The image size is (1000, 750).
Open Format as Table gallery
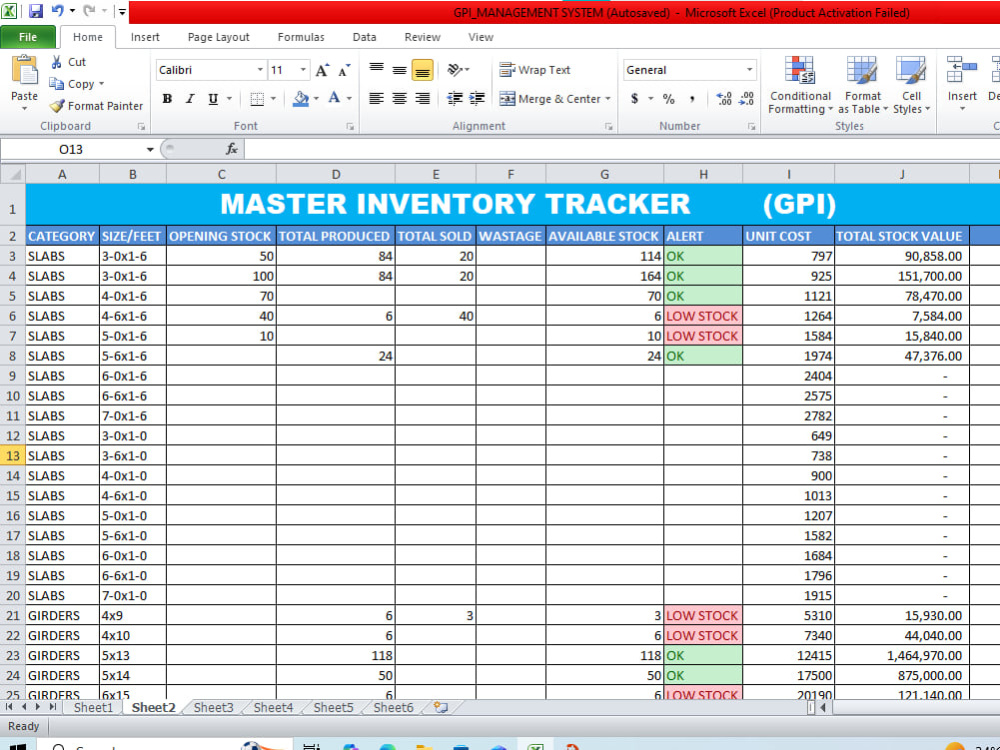862,85
